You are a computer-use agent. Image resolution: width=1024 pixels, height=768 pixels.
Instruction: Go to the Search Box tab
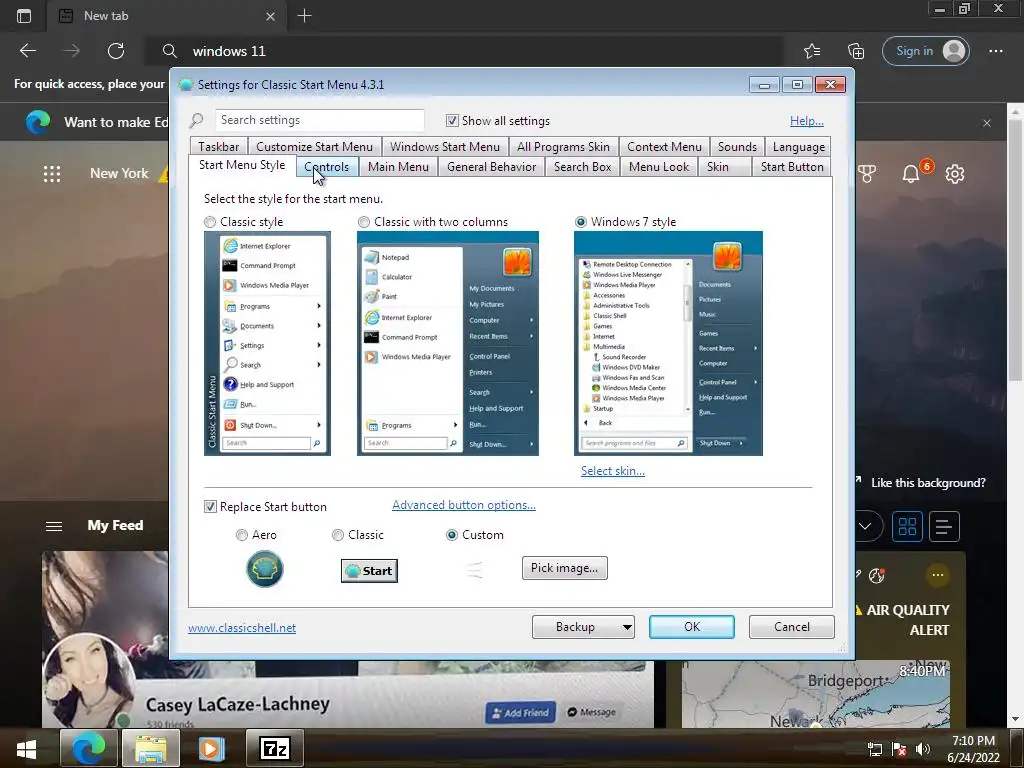(x=583, y=167)
